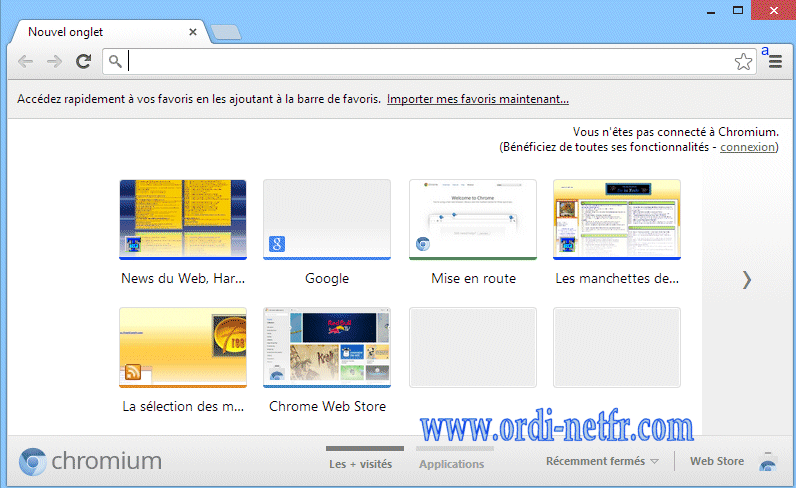Go forward with the forward arrow

pyautogui.click(x=54, y=62)
